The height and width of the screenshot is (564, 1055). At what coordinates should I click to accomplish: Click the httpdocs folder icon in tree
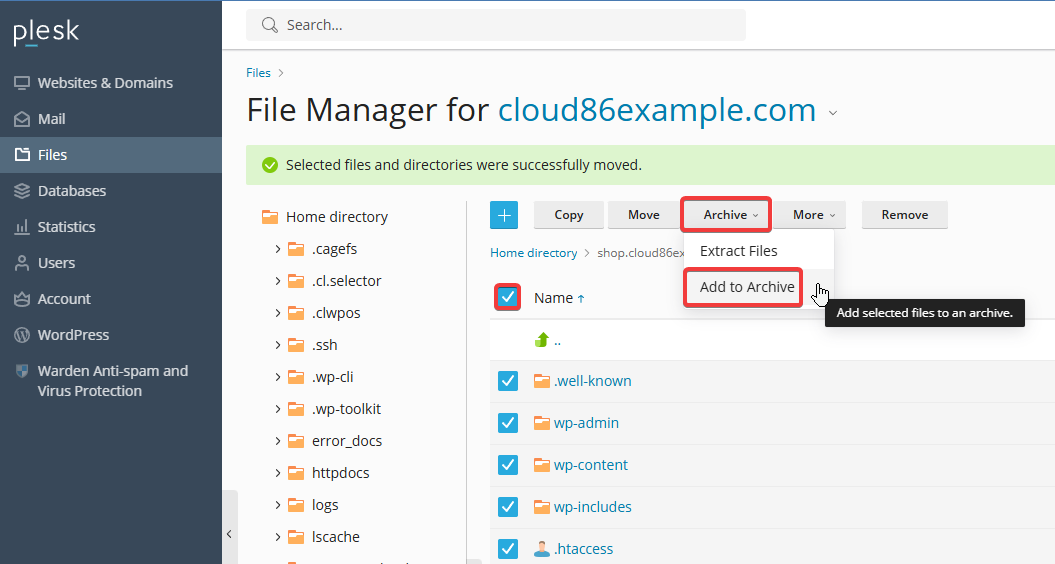[296, 473]
